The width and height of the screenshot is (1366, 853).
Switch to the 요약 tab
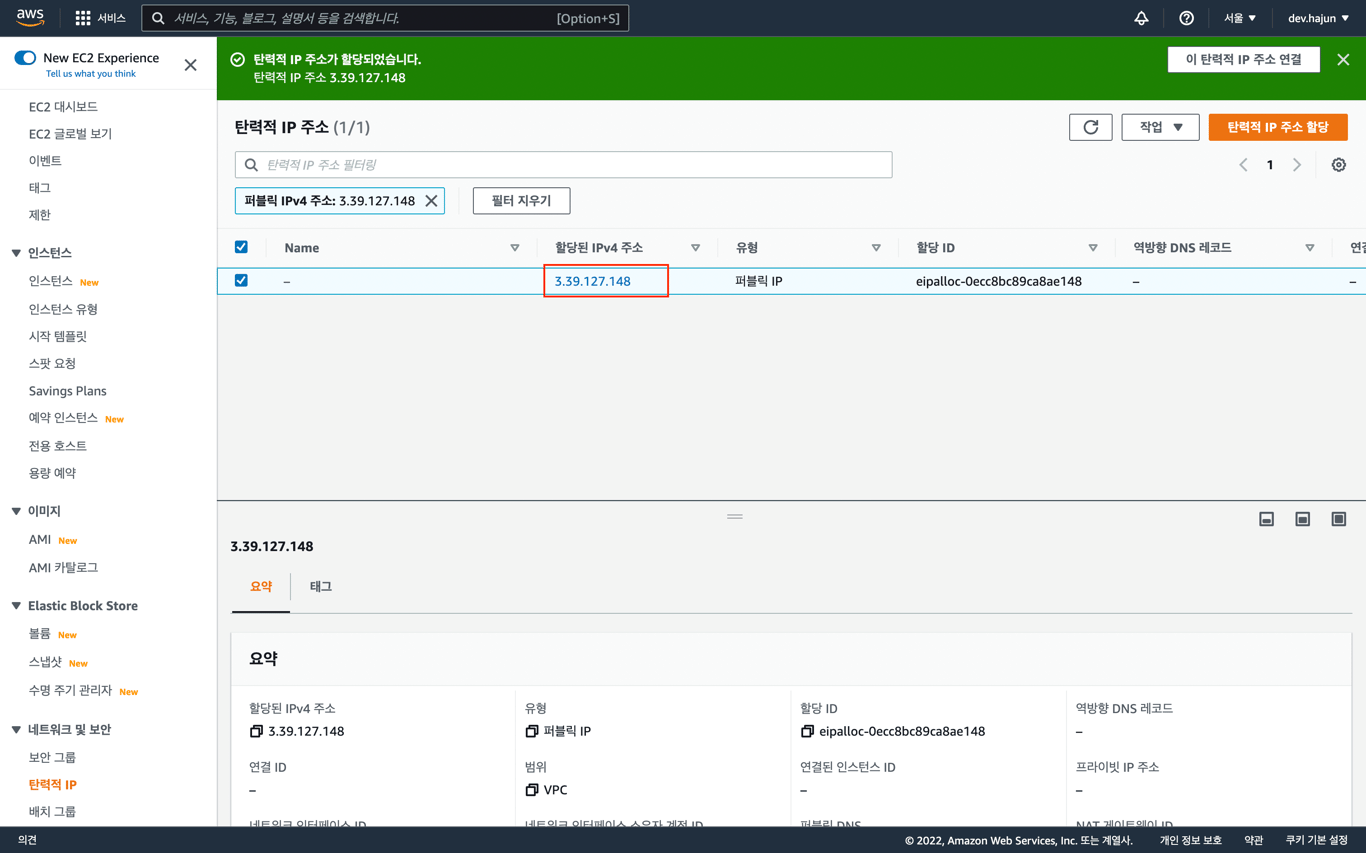(x=261, y=587)
